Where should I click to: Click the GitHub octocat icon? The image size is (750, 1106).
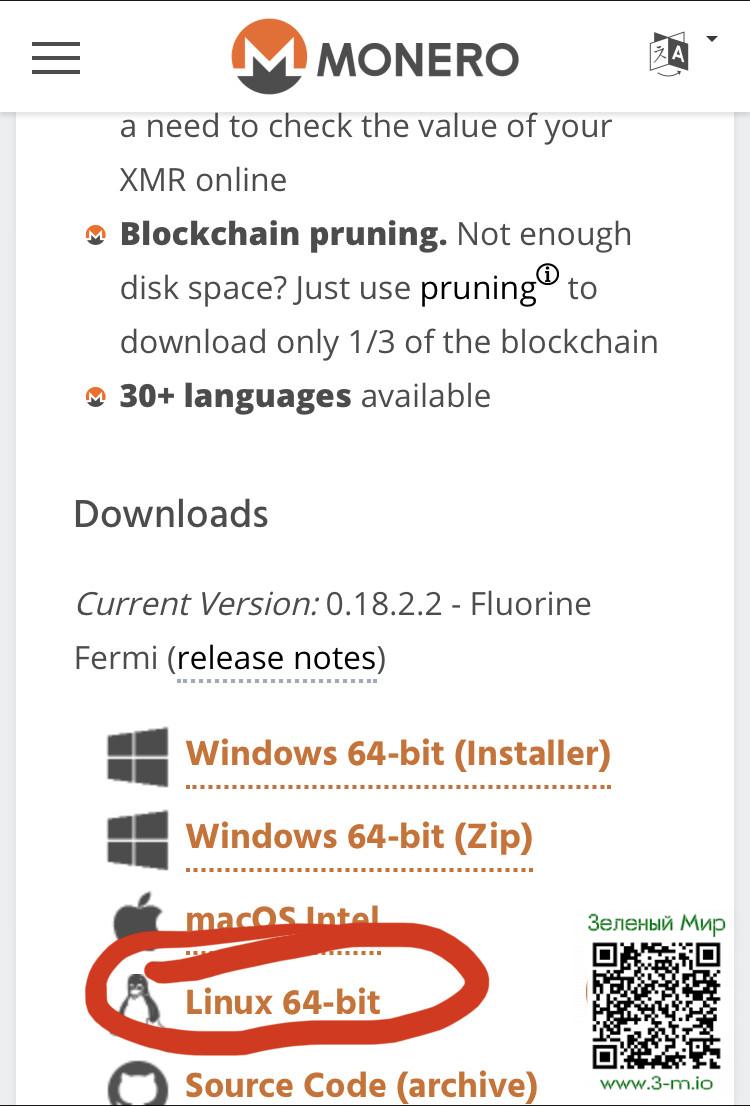pyautogui.click(x=138, y=1083)
